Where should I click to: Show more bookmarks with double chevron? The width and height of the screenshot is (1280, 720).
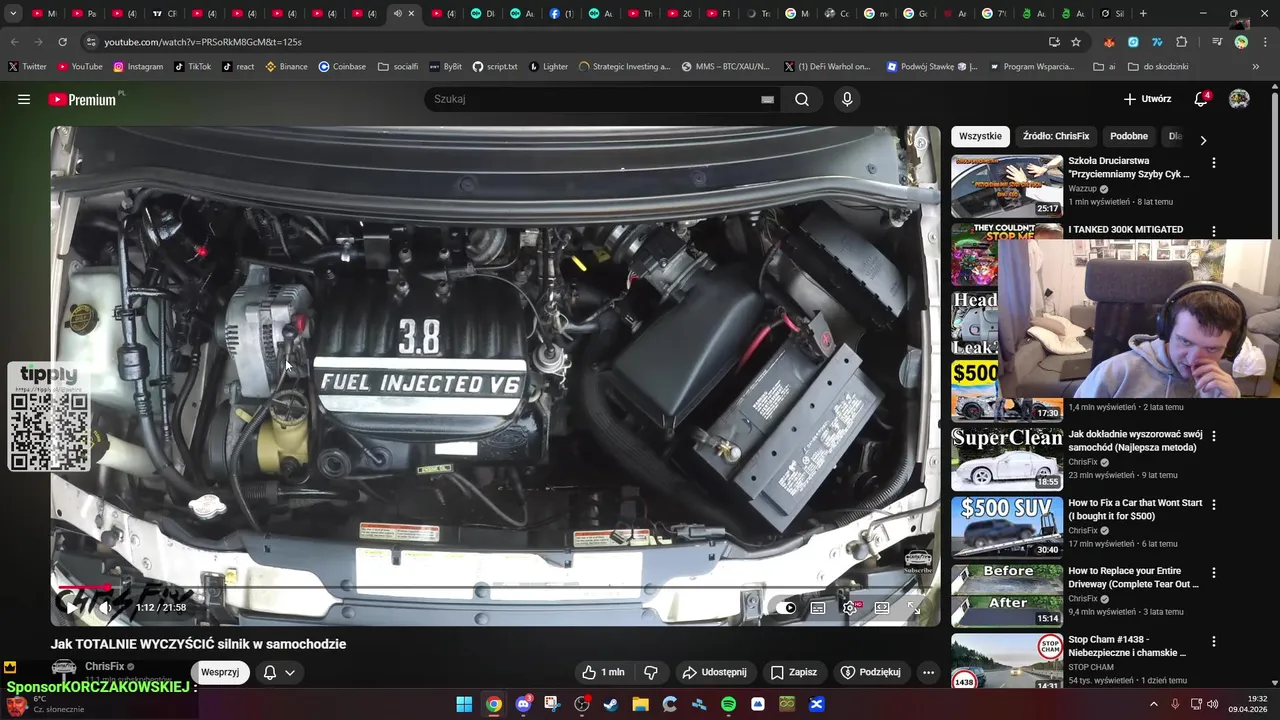click(1256, 67)
